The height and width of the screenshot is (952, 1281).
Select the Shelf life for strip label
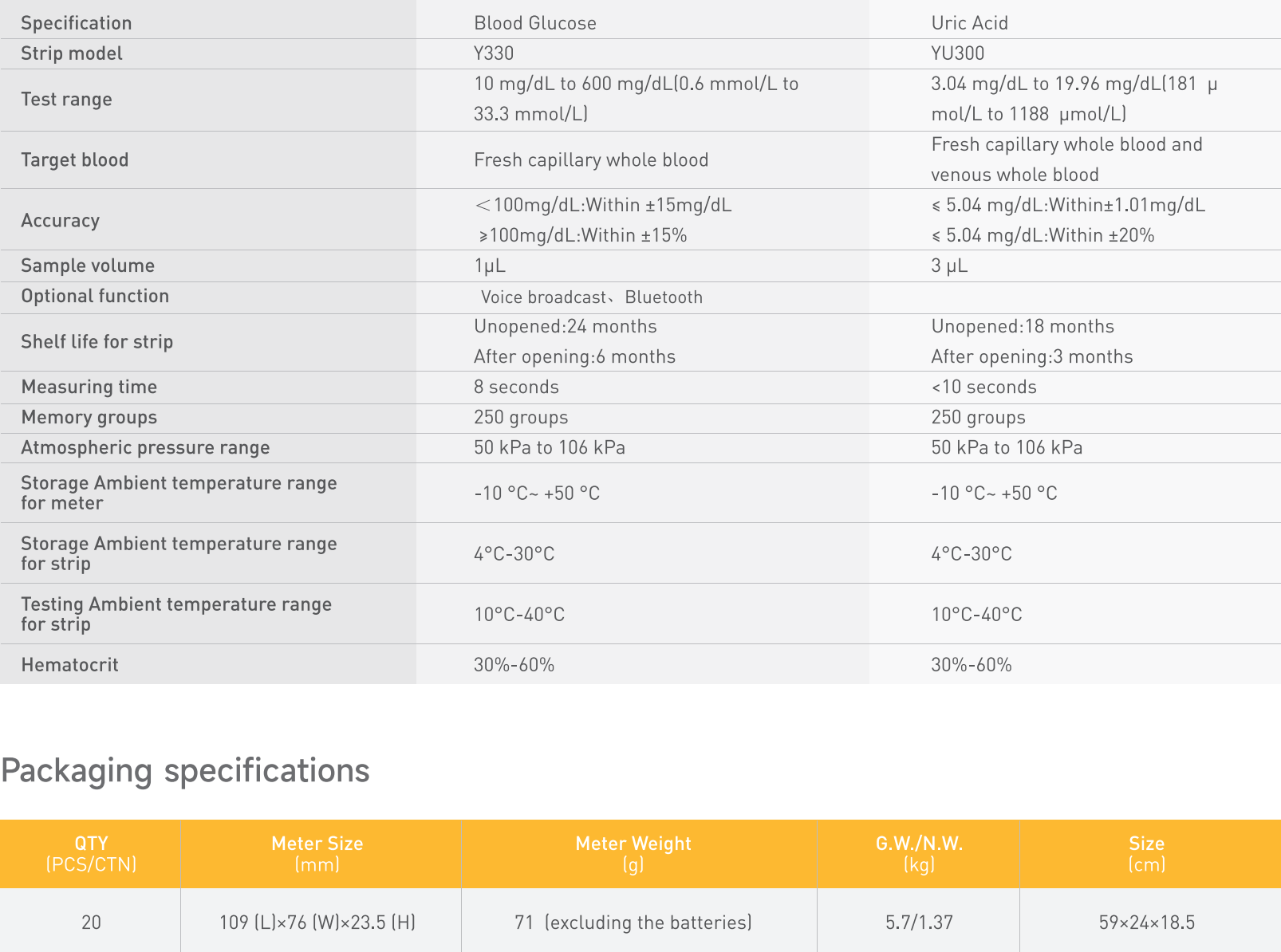click(x=97, y=342)
